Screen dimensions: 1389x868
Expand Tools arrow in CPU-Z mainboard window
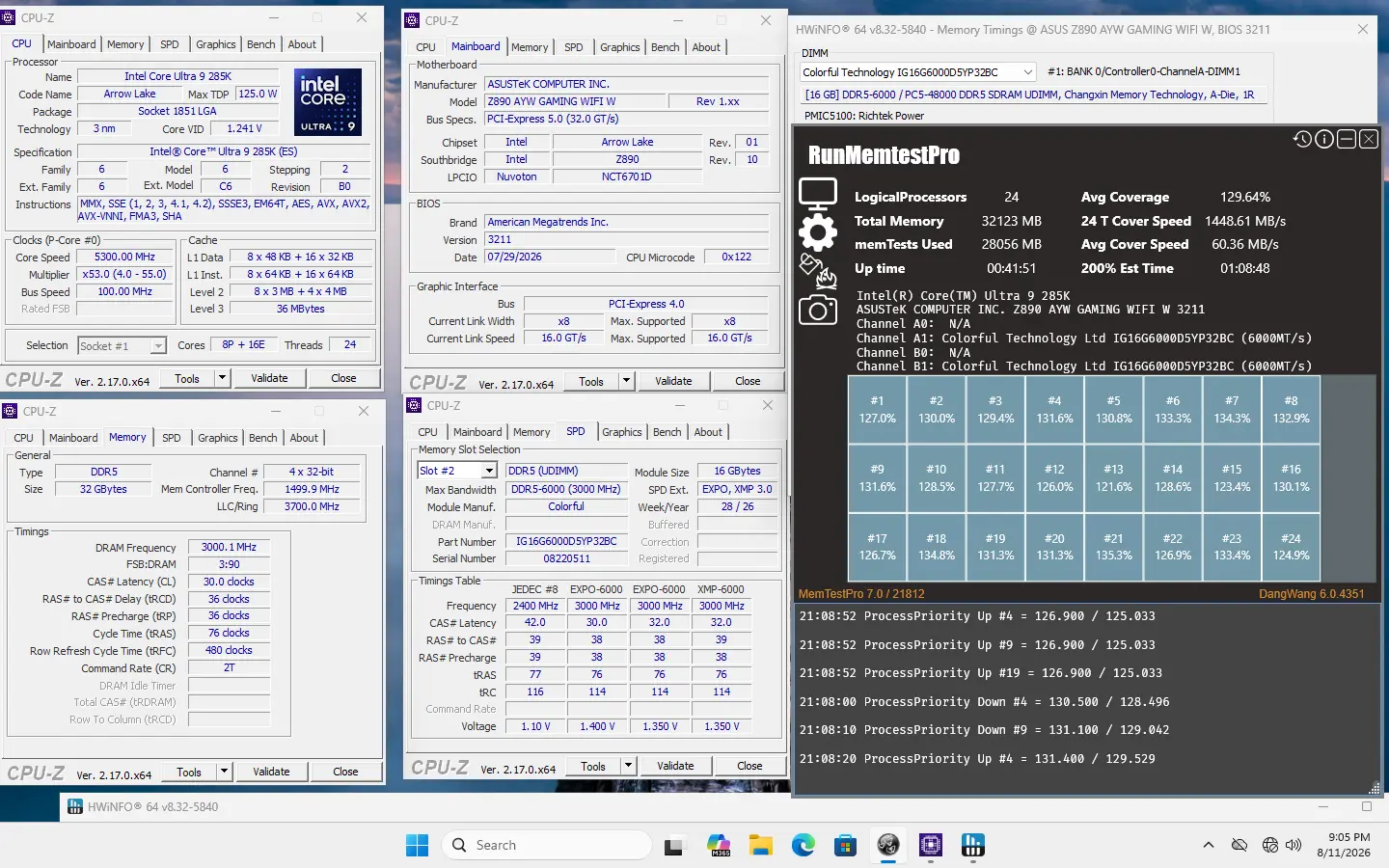coord(627,381)
